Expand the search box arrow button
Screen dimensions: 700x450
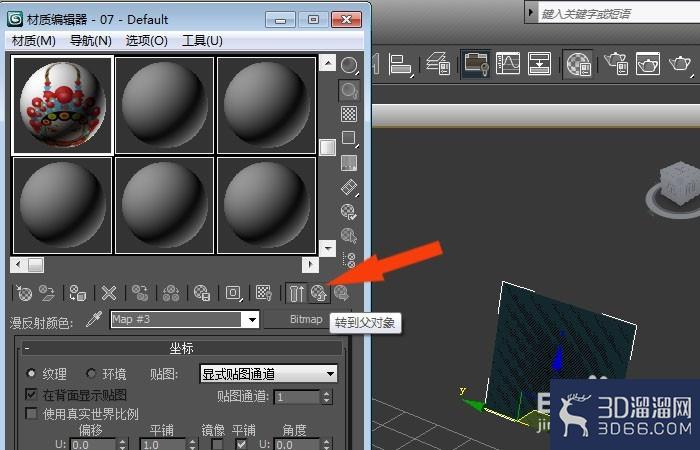(x=531, y=12)
